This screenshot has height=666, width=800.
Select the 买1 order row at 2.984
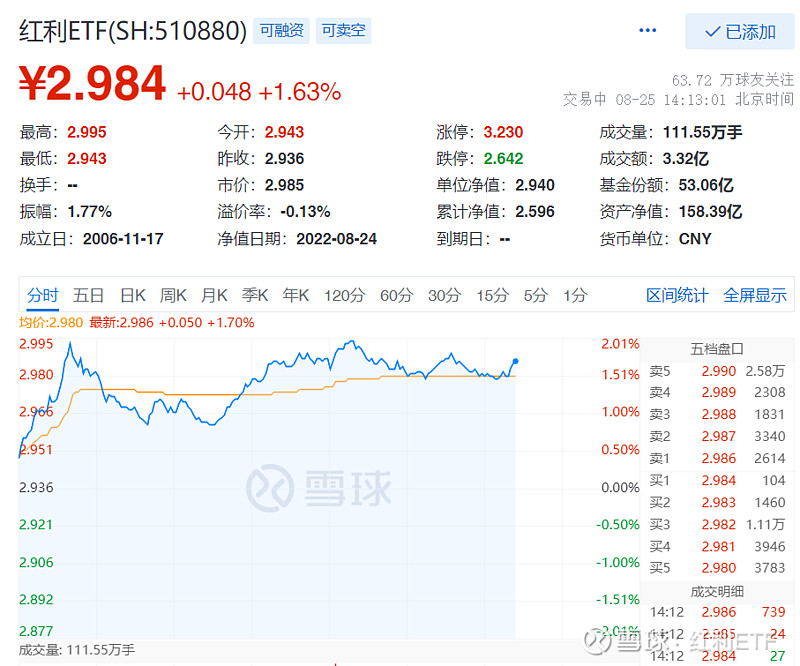coord(717,480)
